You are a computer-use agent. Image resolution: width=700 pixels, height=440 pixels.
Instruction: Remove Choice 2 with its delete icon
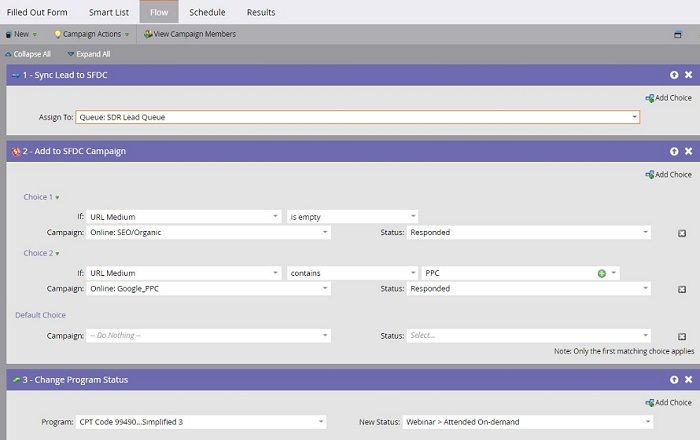682,290
